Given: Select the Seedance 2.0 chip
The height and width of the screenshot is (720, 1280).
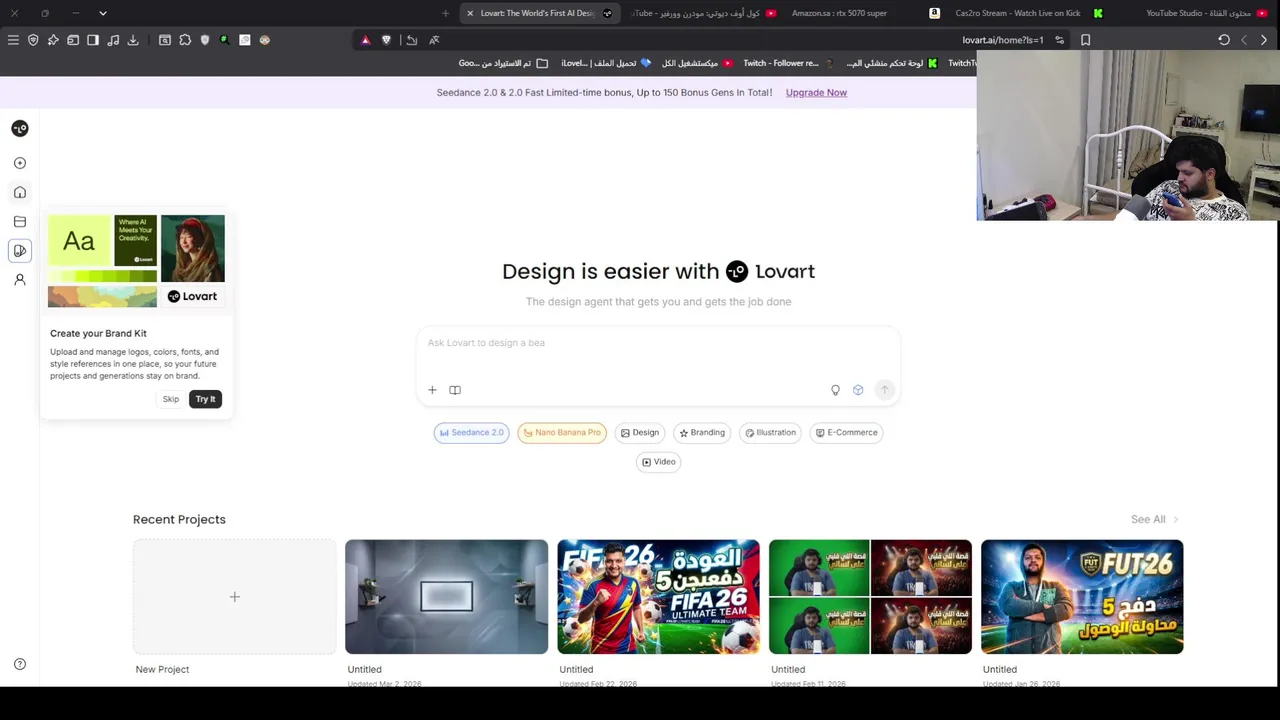Looking at the screenshot, I should pos(472,433).
